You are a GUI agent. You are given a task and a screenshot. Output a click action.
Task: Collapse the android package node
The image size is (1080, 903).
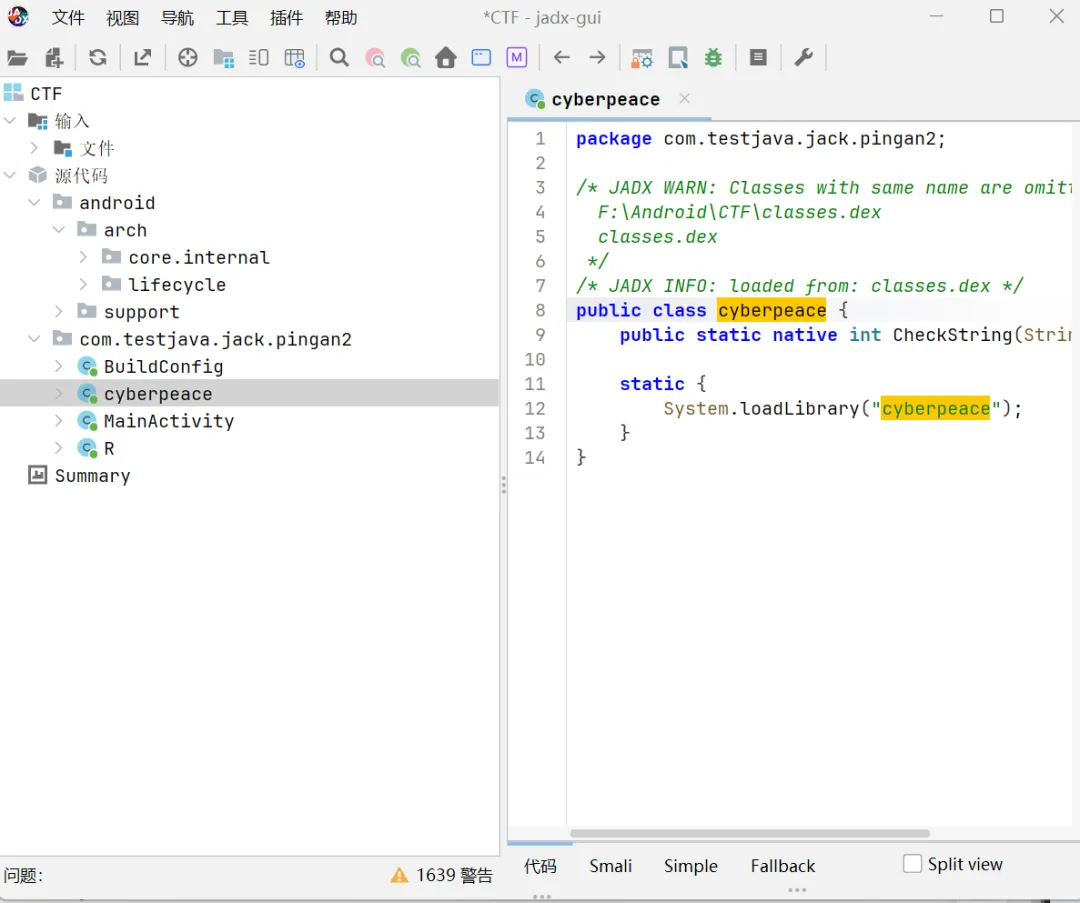[x=35, y=203]
